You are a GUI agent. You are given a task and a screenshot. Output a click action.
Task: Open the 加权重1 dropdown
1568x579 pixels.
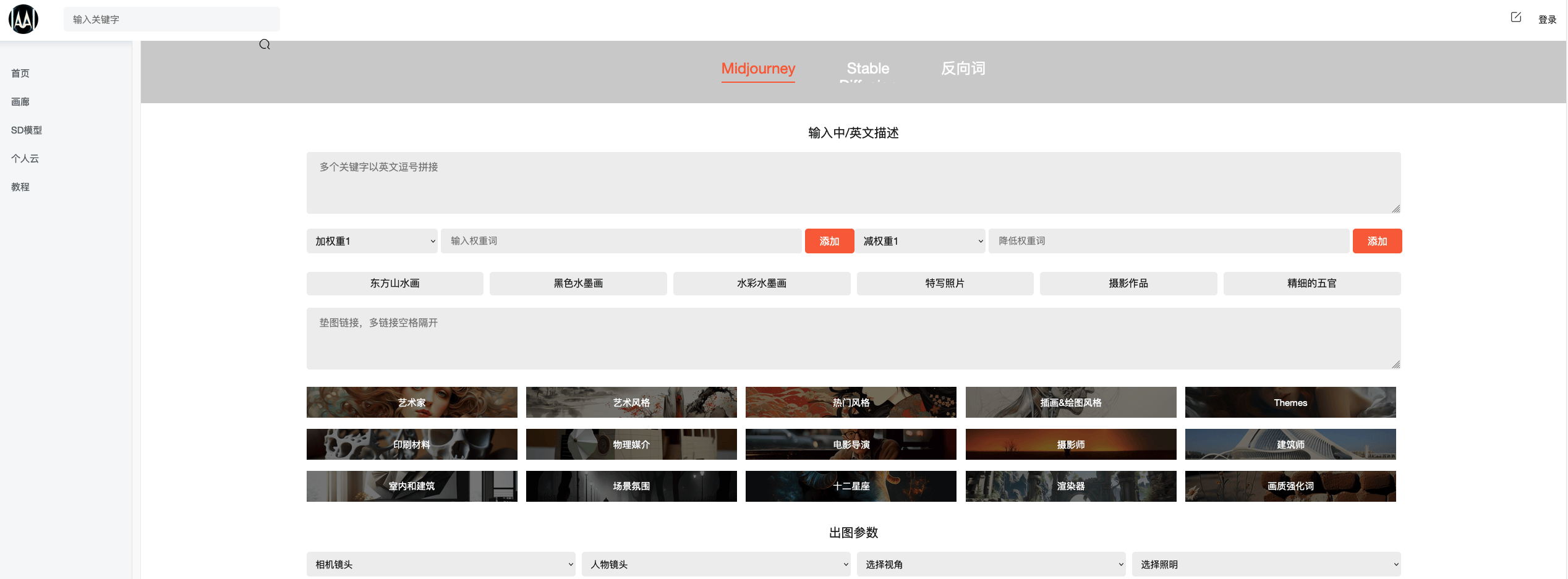(x=372, y=241)
